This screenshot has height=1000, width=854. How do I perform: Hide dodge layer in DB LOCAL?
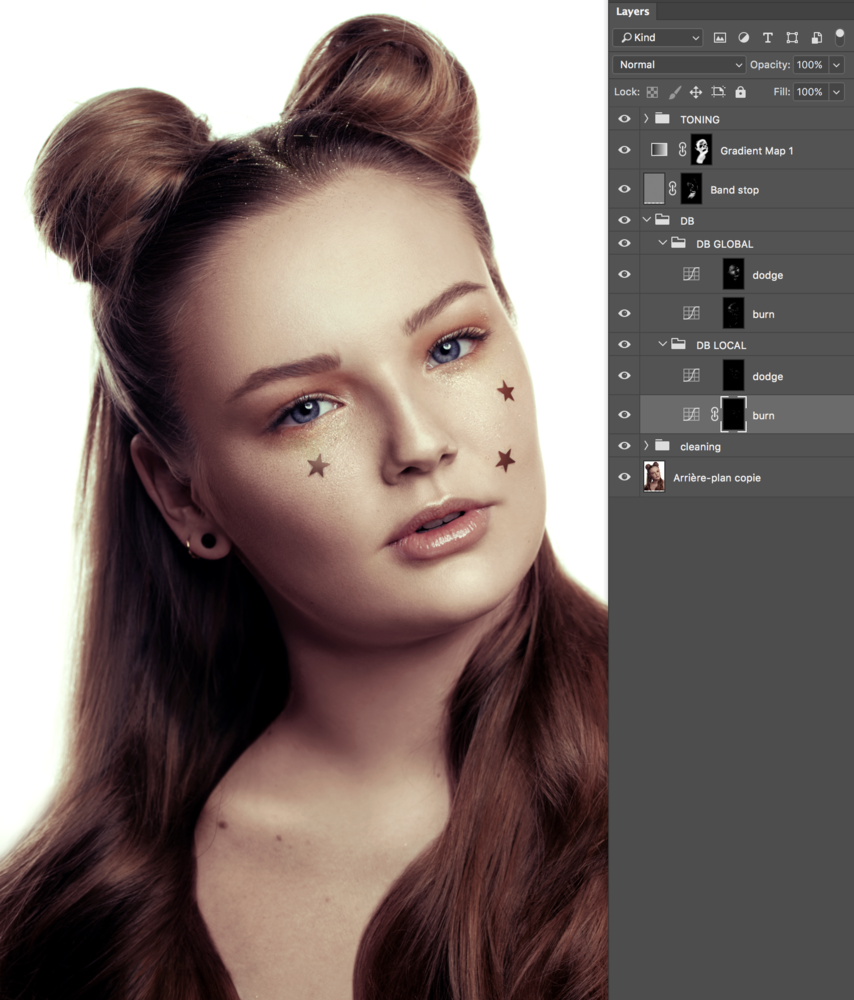624,376
